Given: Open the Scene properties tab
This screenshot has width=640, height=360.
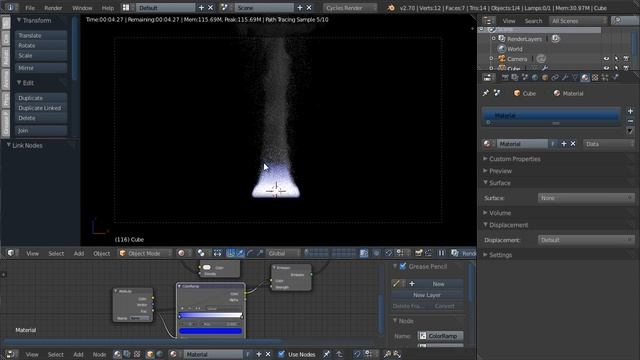Looking at the screenshot, I should (524, 78).
